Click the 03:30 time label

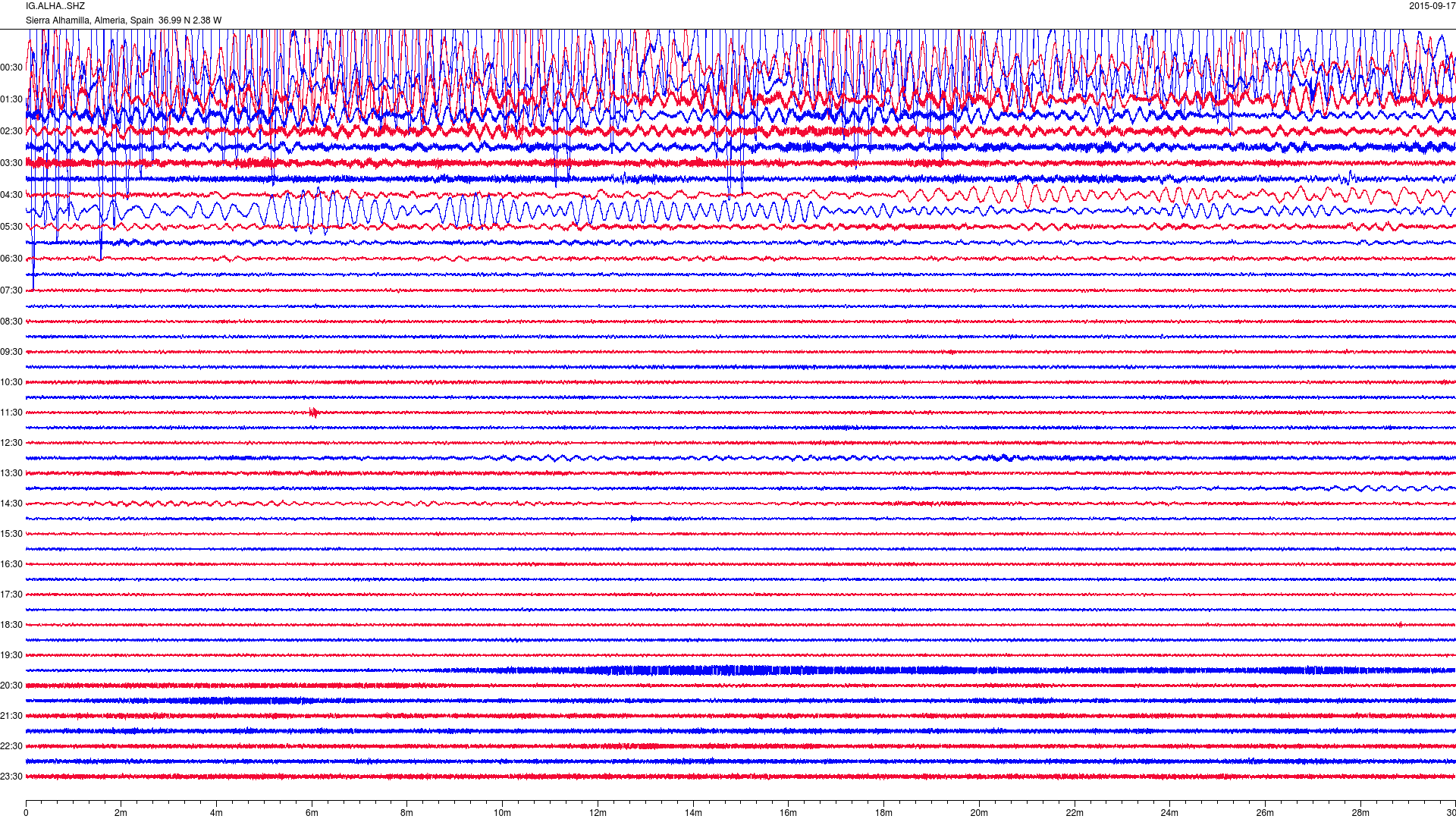(x=11, y=163)
